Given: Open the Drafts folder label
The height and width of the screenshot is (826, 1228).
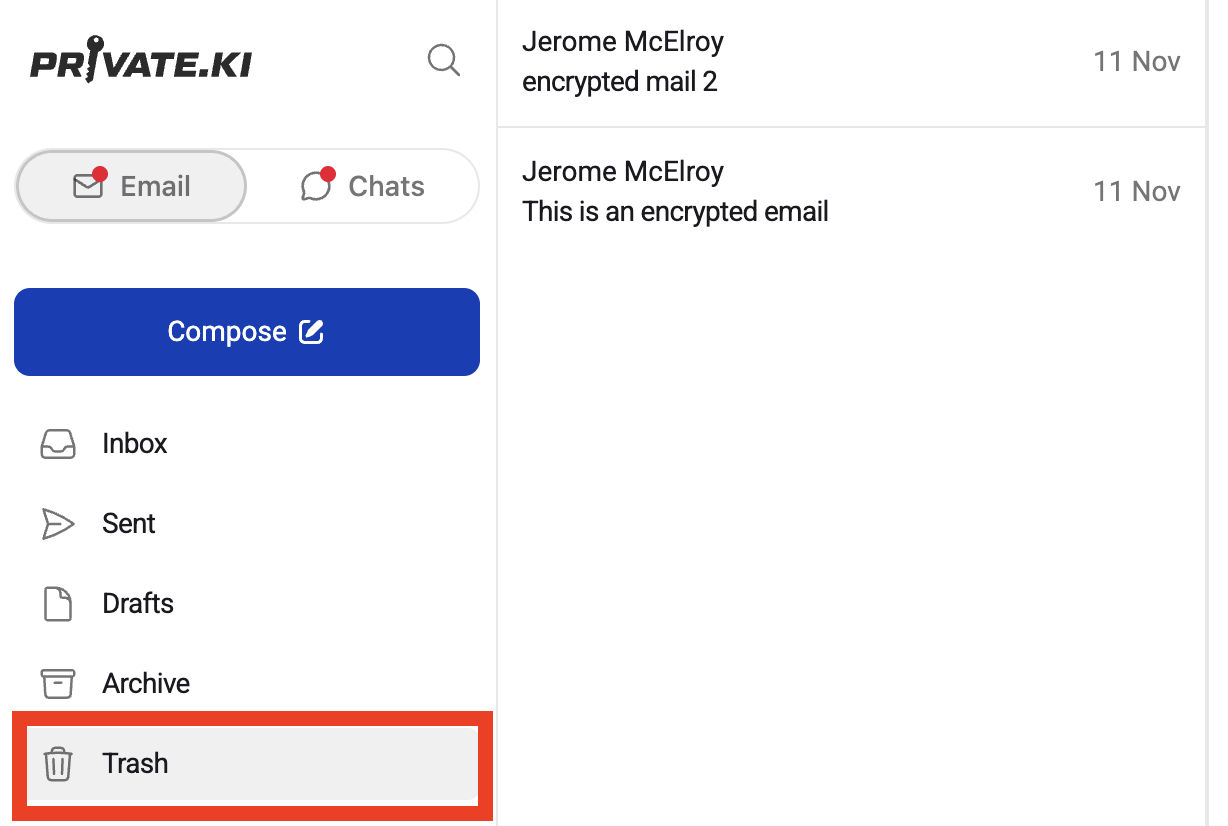Looking at the screenshot, I should [138, 604].
